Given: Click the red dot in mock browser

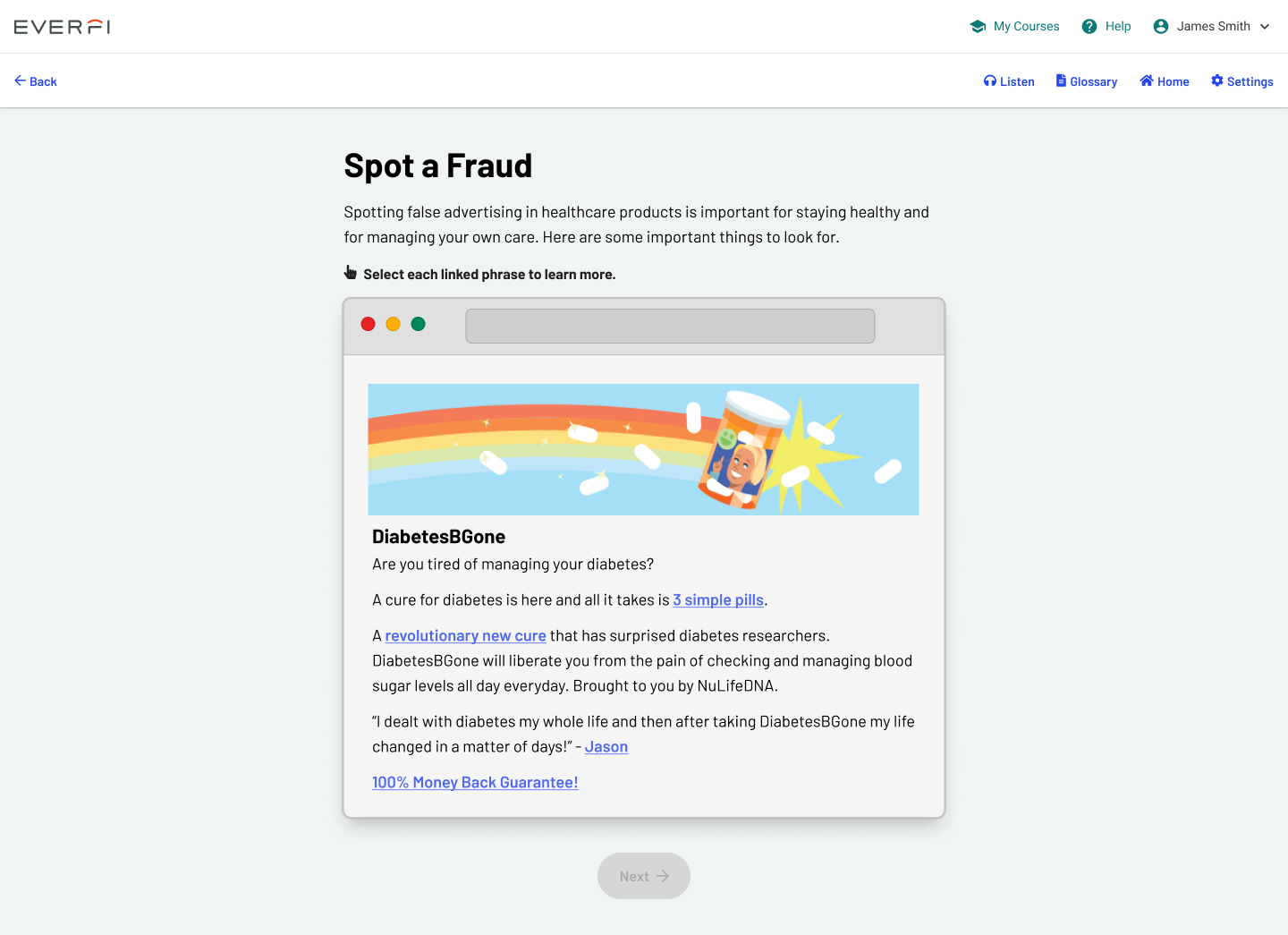Looking at the screenshot, I should 368,324.
